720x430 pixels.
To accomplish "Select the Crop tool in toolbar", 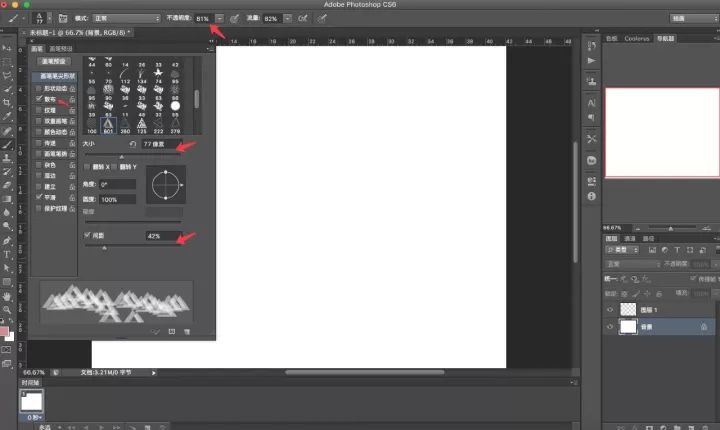I will tap(7, 102).
